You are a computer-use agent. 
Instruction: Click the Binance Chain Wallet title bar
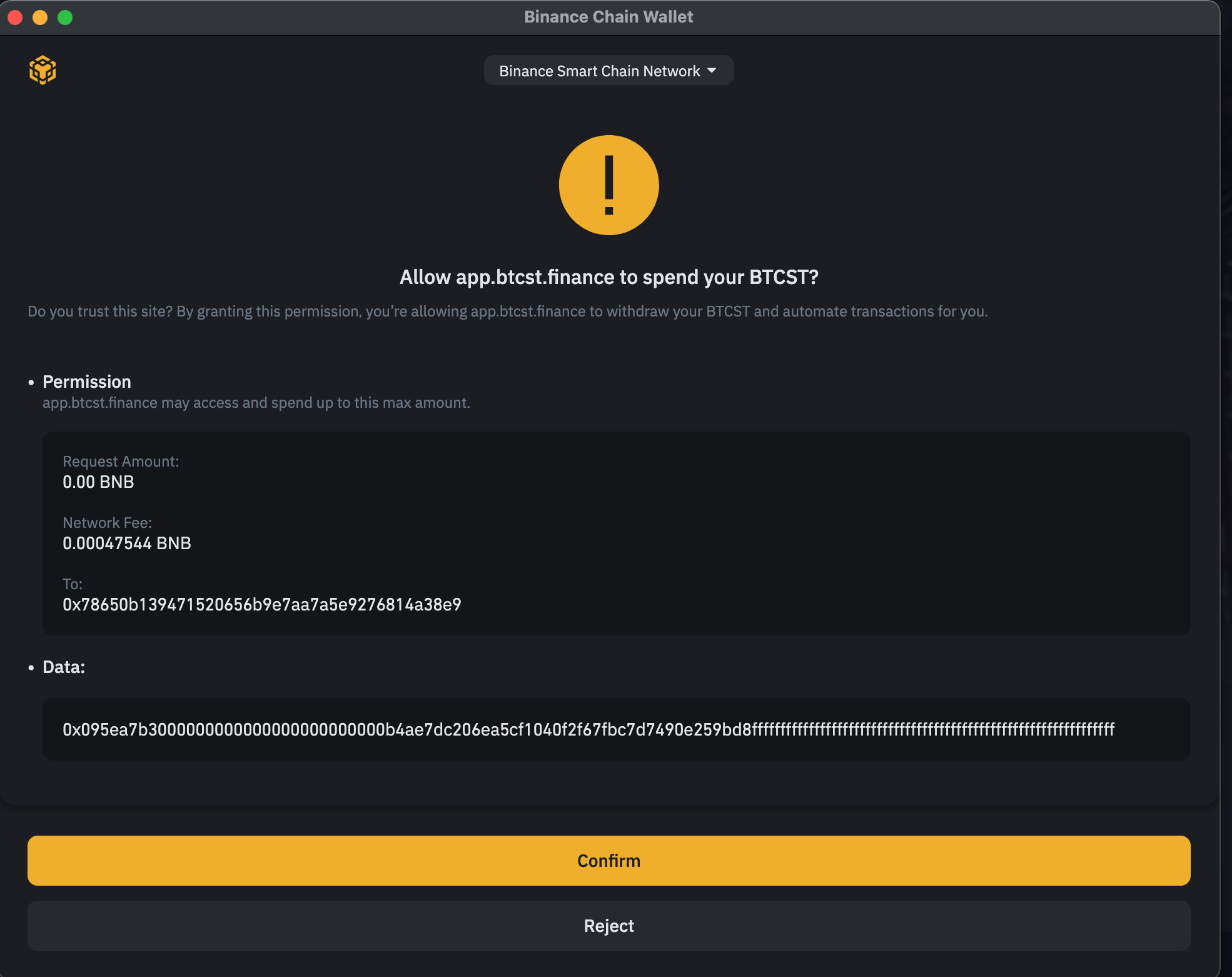pos(608,17)
